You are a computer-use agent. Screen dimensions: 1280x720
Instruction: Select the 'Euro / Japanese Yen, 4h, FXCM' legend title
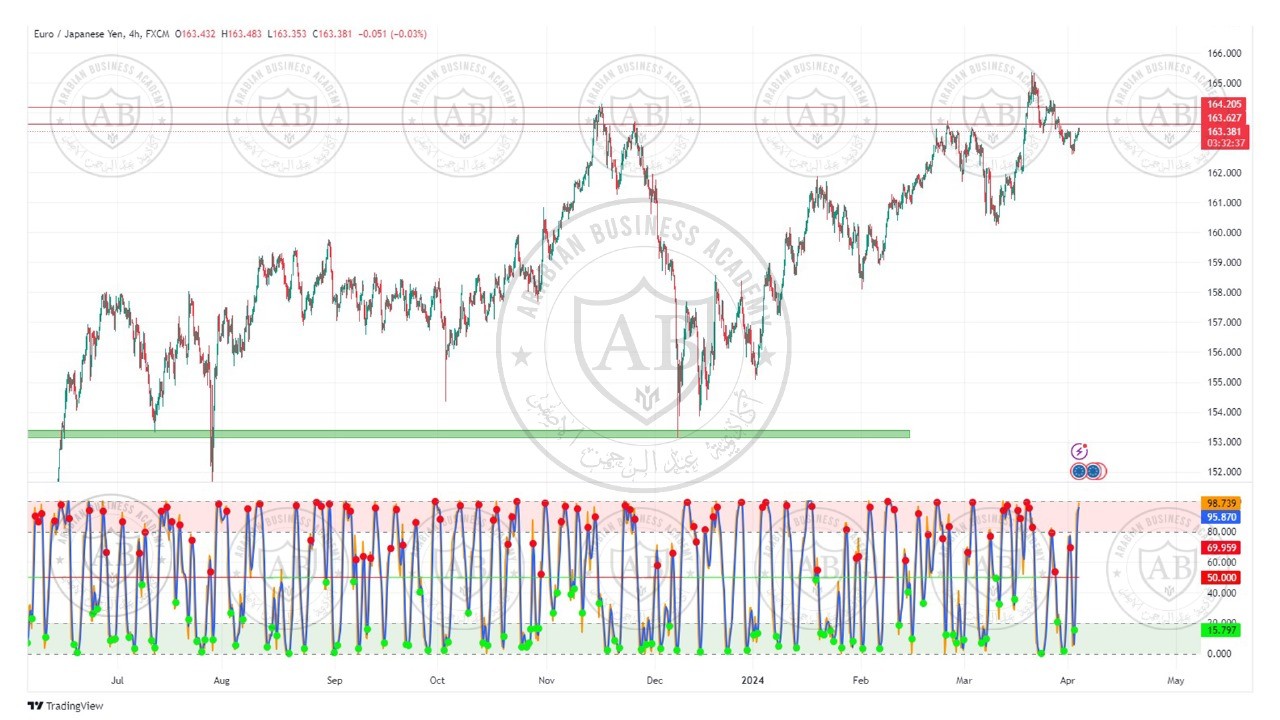pyautogui.click(x=100, y=34)
